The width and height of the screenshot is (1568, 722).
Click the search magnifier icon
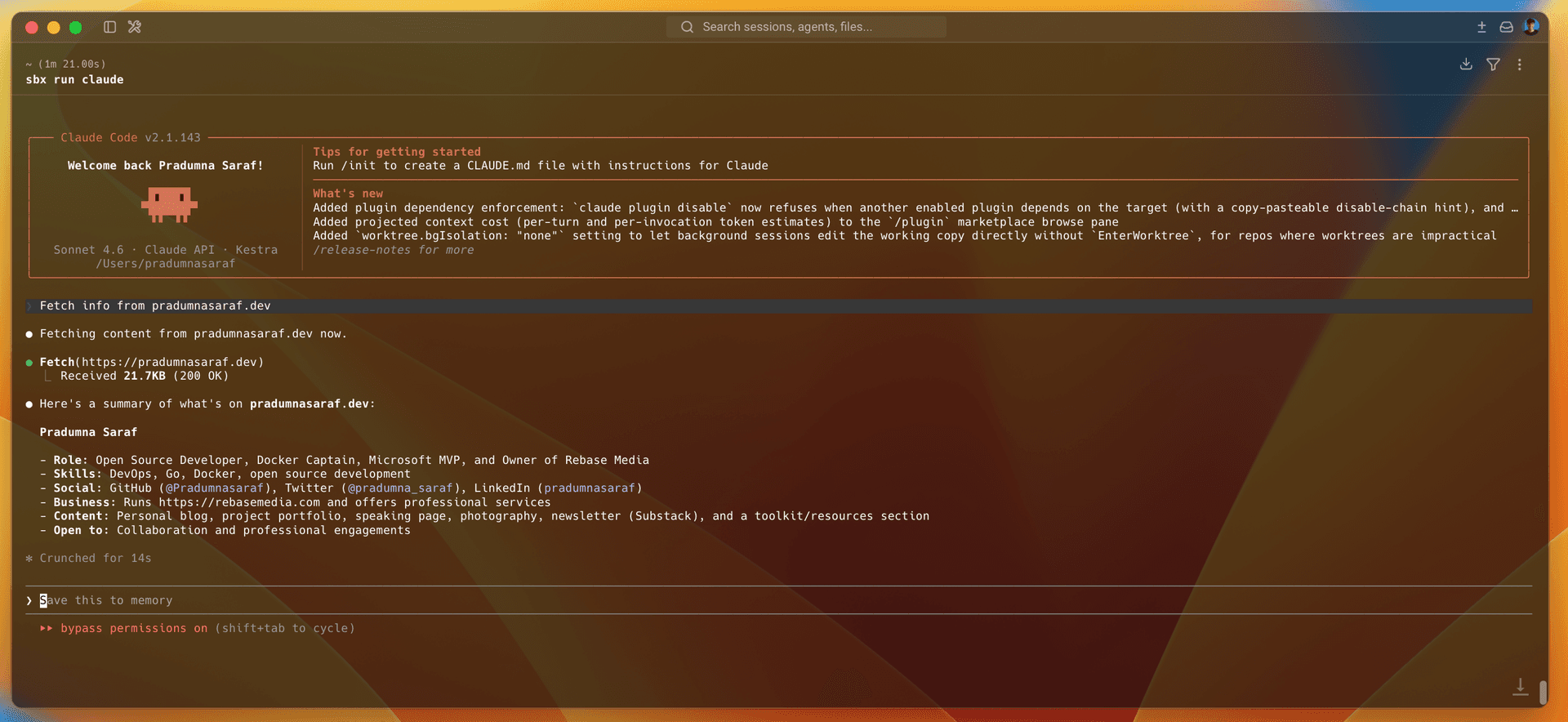pos(687,27)
